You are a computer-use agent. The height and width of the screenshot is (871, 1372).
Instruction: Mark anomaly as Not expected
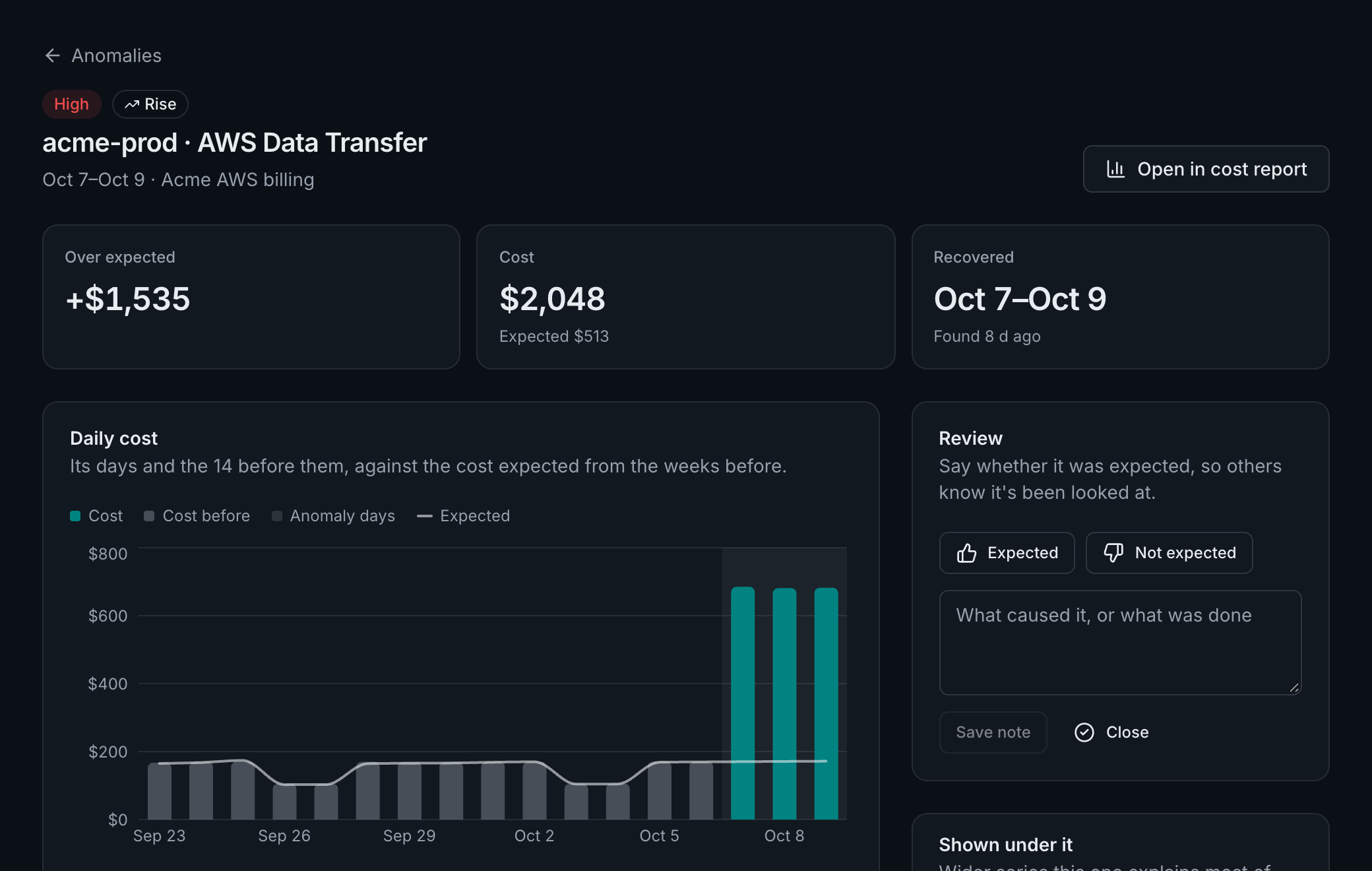point(1169,553)
